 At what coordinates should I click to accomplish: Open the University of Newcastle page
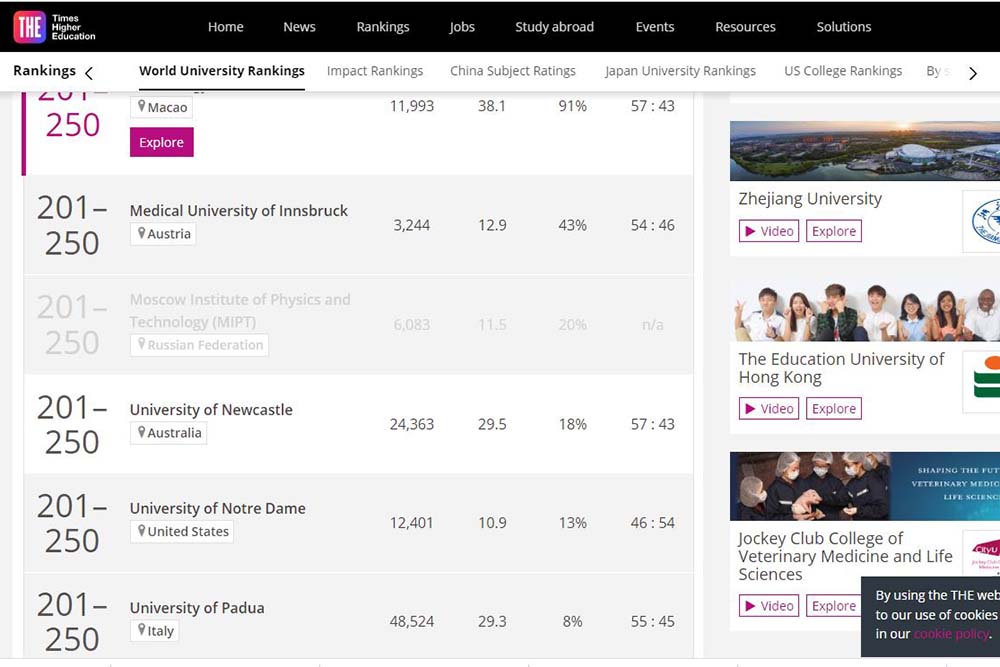tap(211, 409)
